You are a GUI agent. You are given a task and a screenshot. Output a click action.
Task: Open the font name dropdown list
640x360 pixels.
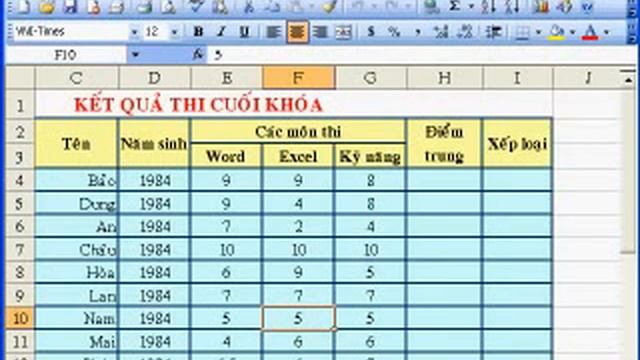pos(134,31)
